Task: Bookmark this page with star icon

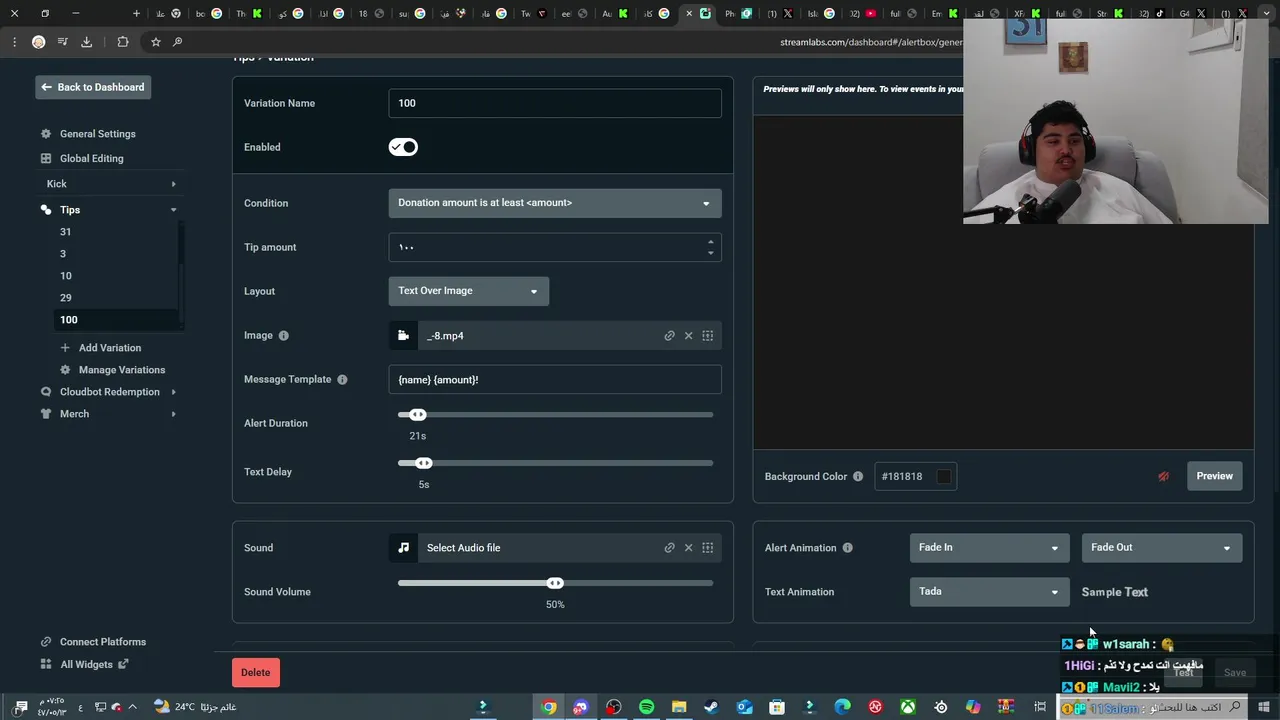Action: (x=156, y=42)
